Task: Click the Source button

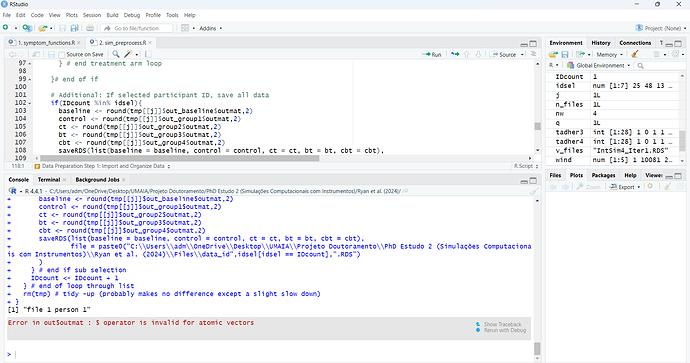Action: (x=504, y=55)
